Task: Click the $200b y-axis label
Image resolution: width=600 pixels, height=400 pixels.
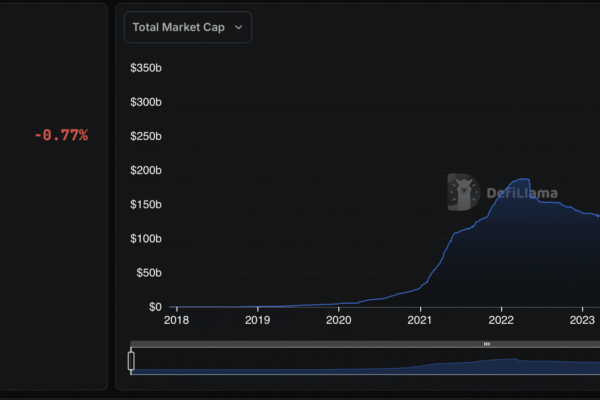Action: [146, 171]
